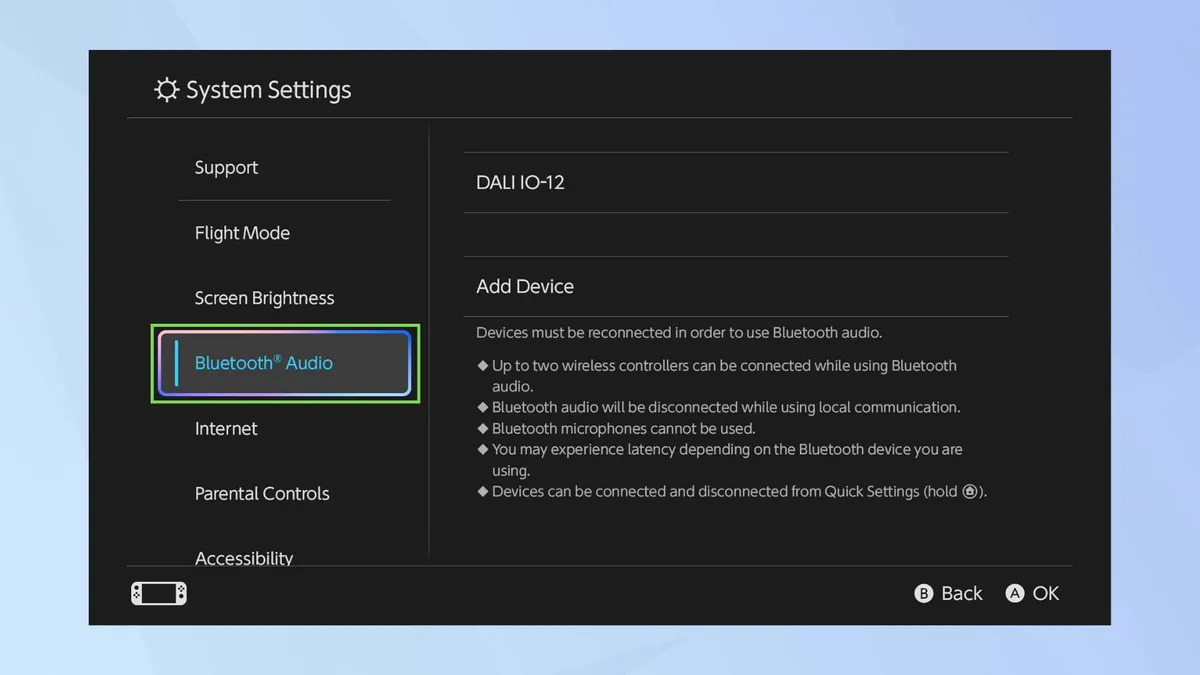
Task: Open Parental Controls from the sidebar
Action: coord(262,493)
